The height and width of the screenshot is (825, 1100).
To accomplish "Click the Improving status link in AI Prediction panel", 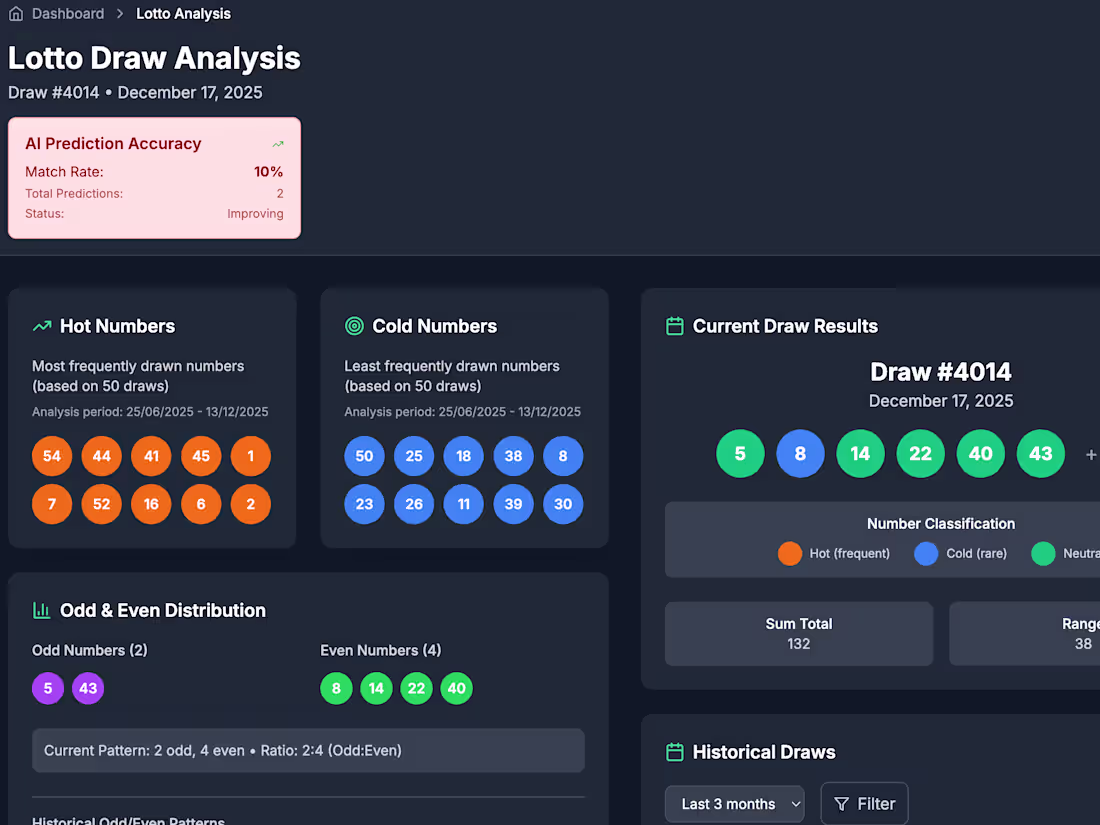I will [256, 213].
